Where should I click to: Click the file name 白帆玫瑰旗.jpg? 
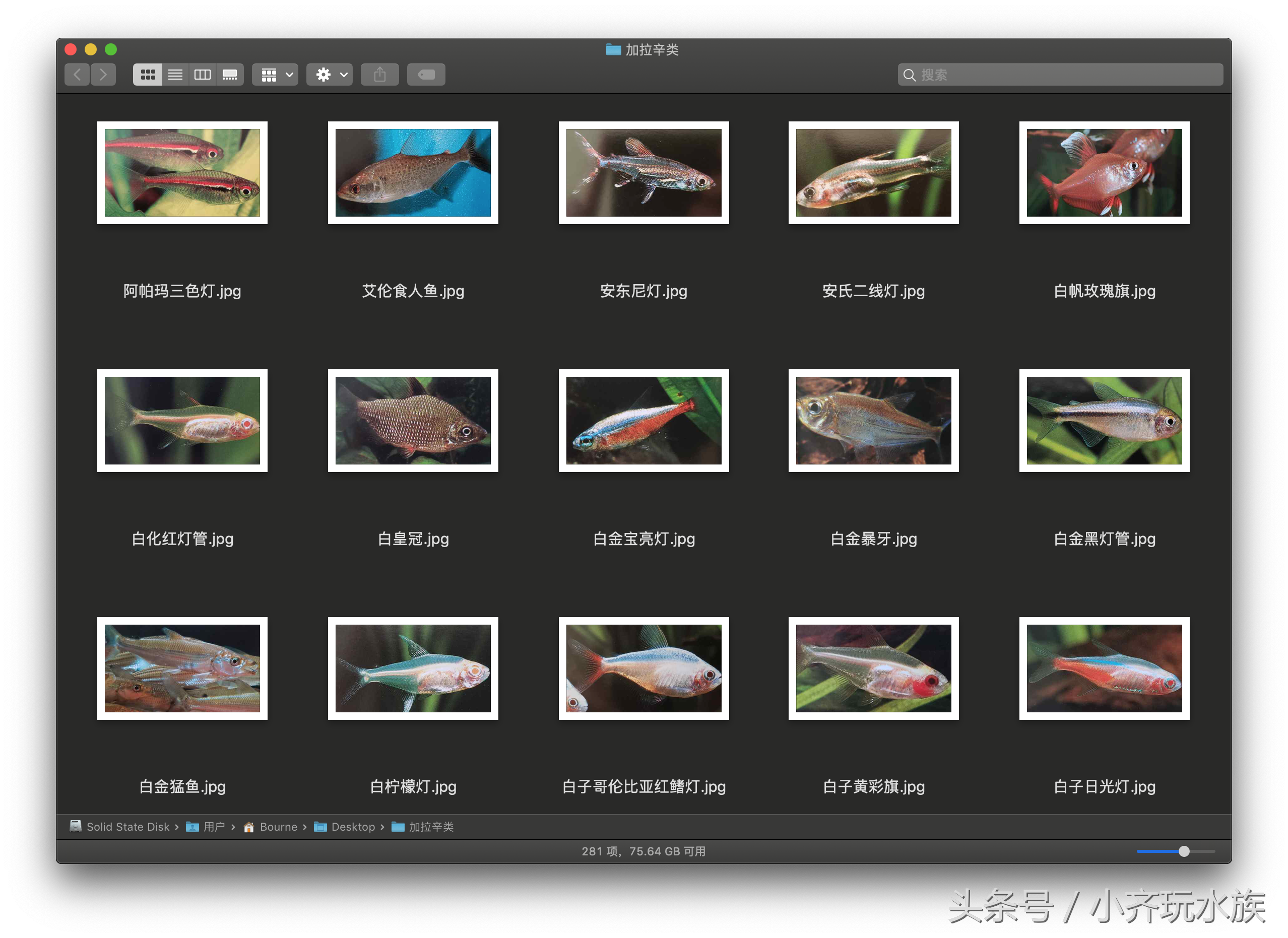pyautogui.click(x=1104, y=291)
